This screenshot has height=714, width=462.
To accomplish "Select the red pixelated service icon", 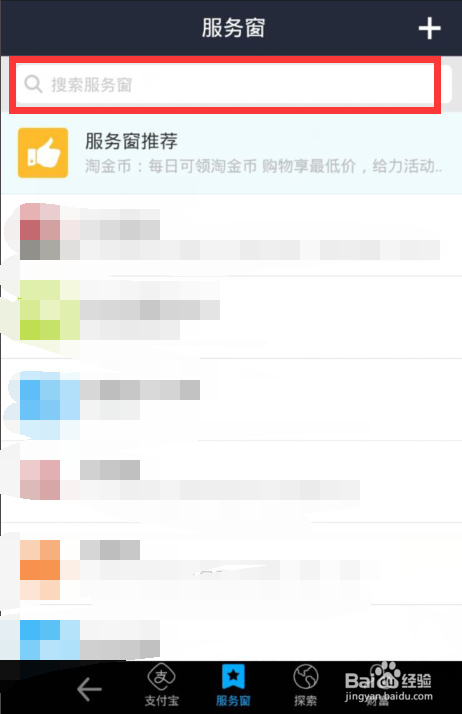I will [40, 231].
